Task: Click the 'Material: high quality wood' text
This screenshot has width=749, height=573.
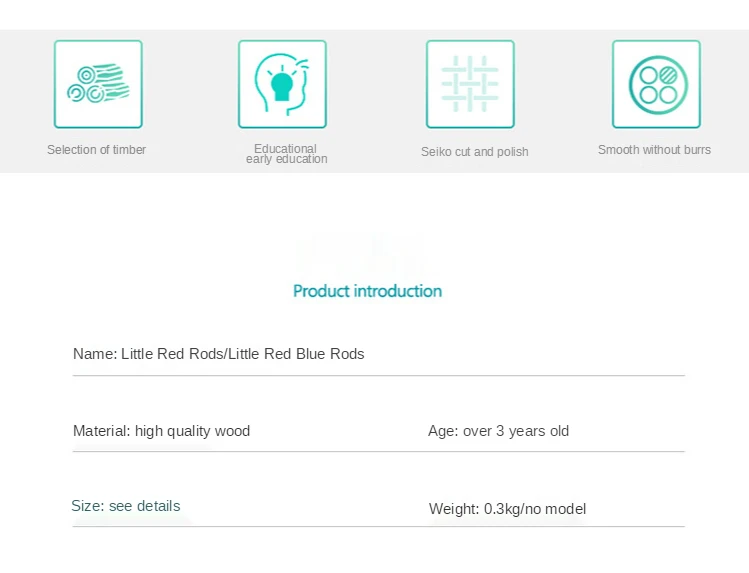Action: pos(161,431)
